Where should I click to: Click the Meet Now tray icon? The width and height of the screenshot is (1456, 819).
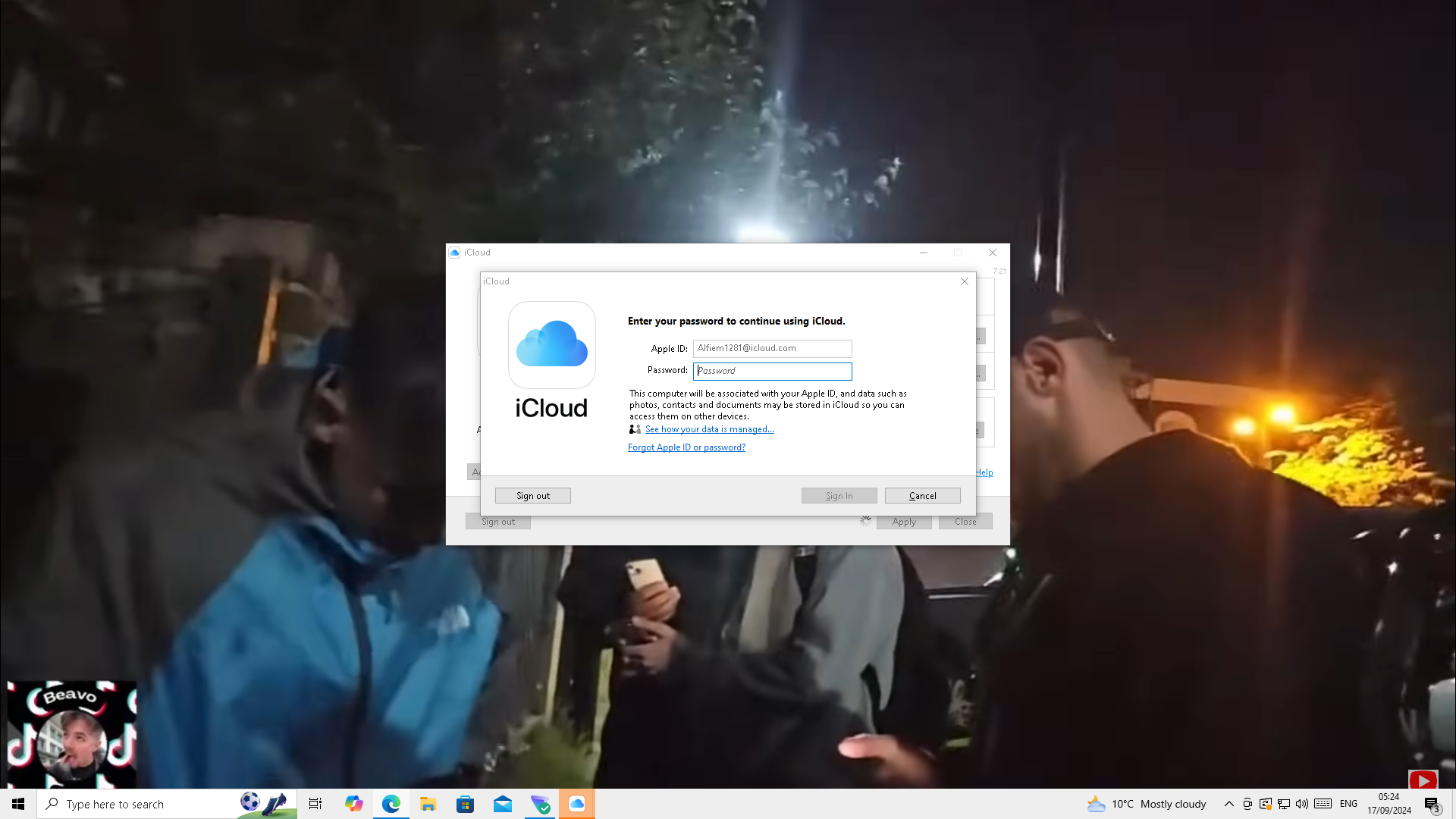coord(1247,804)
